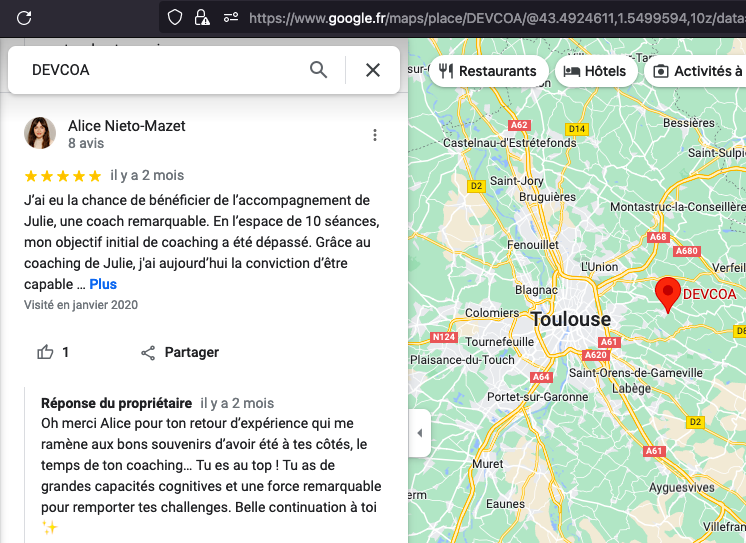This screenshot has height=543, width=746.
Task: Click the Saint-Jory label on the map
Action: 517,181
